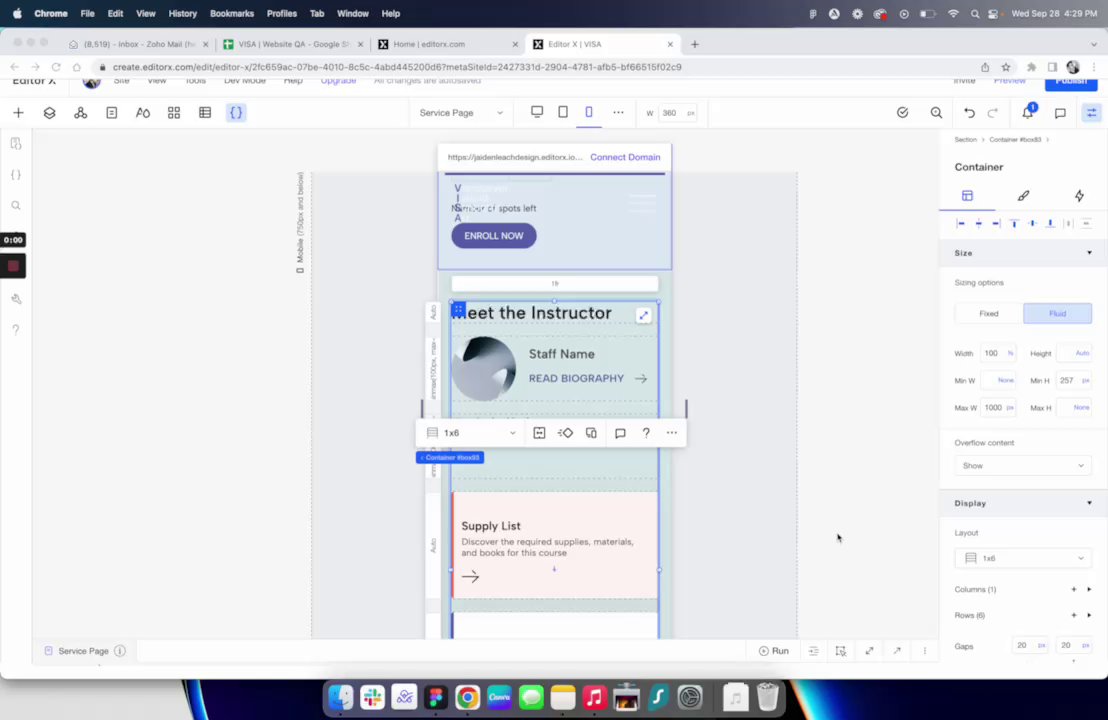Expand the Columns (1) arrow
This screenshot has height=720, width=1108.
(1089, 589)
